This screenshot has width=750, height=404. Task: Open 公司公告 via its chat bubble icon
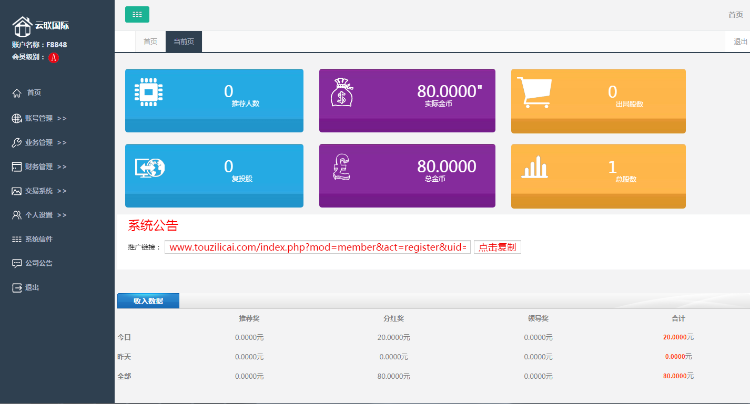click(x=17, y=263)
